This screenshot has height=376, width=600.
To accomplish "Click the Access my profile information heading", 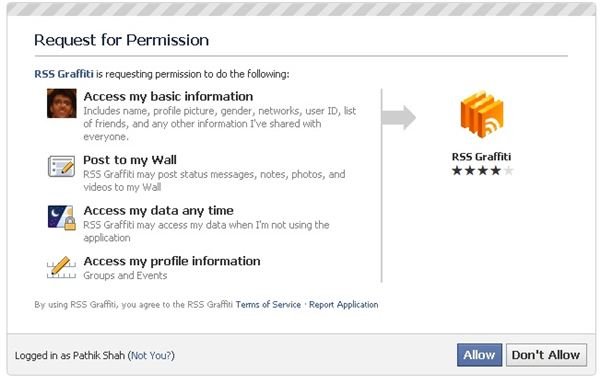I will (172, 261).
